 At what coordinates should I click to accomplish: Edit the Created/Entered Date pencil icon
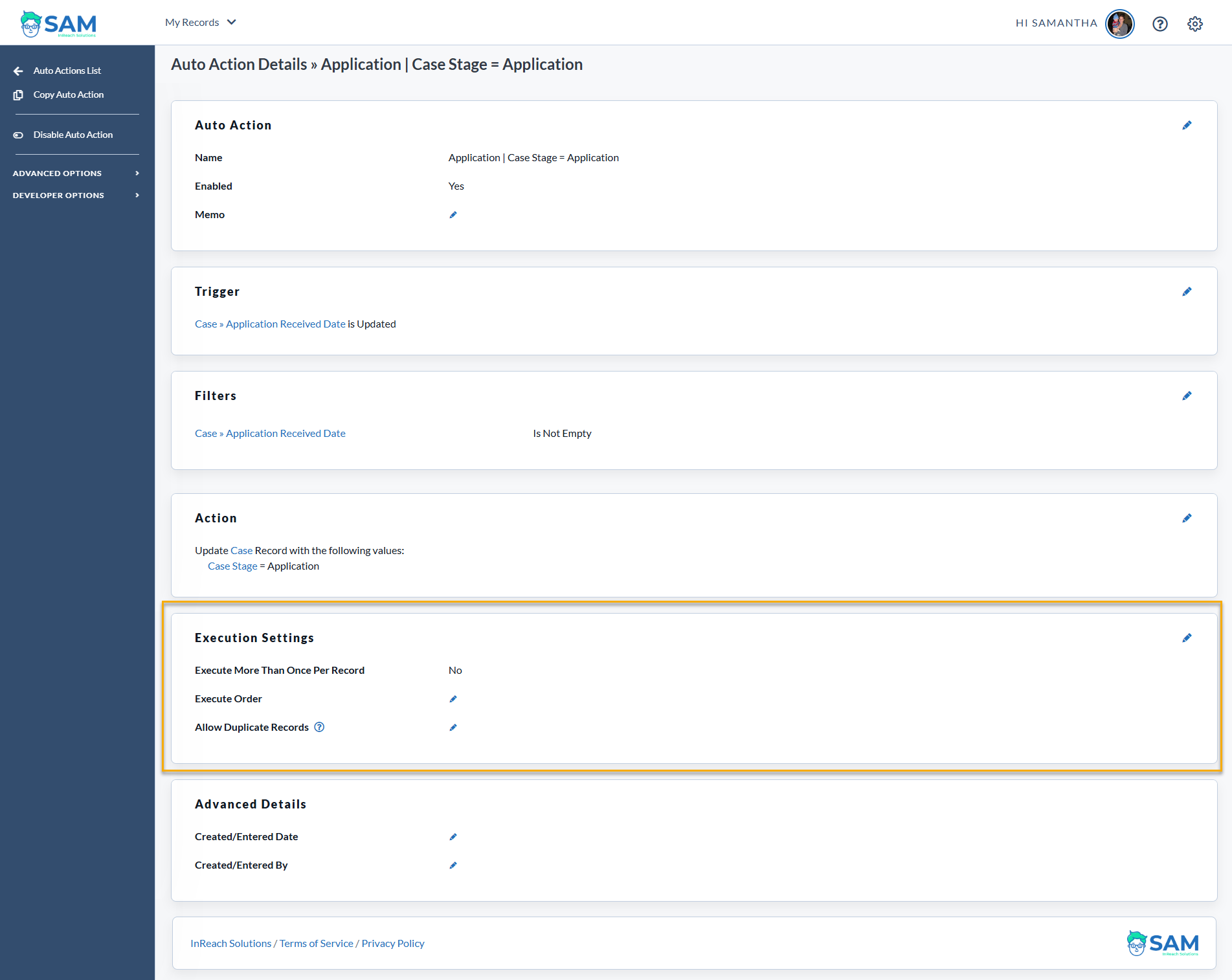(453, 837)
